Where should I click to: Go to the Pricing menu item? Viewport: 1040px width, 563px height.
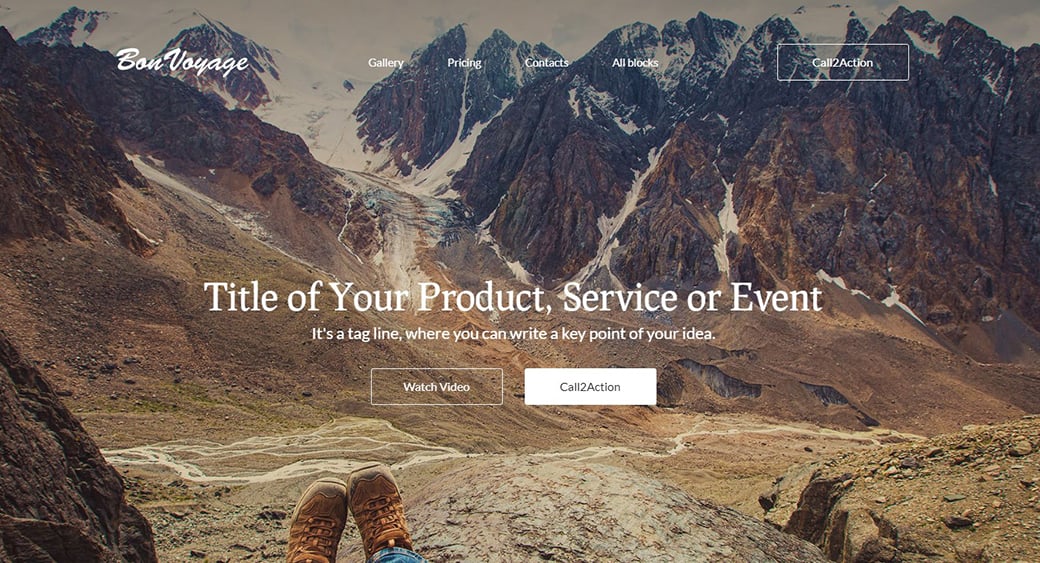click(x=464, y=62)
